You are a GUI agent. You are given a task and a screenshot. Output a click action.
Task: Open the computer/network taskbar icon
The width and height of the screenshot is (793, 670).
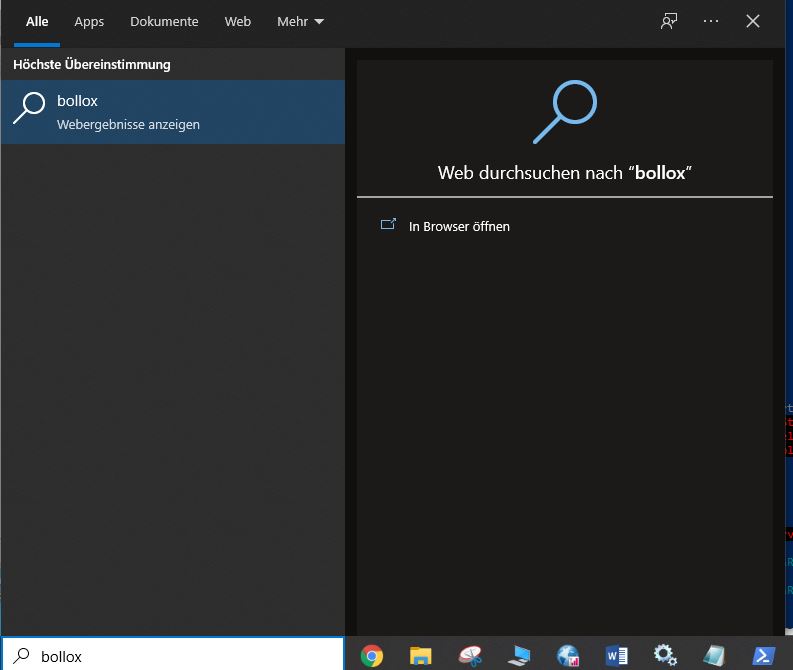coord(519,656)
